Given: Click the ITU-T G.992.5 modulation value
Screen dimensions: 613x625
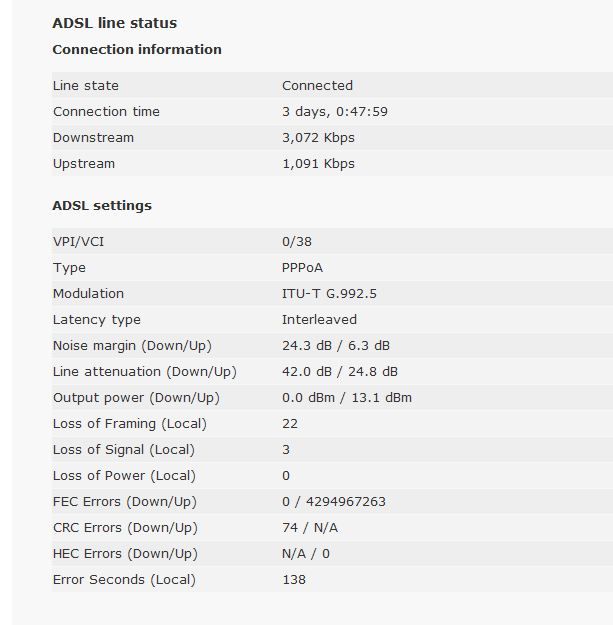Looking at the screenshot, I should (x=329, y=294).
